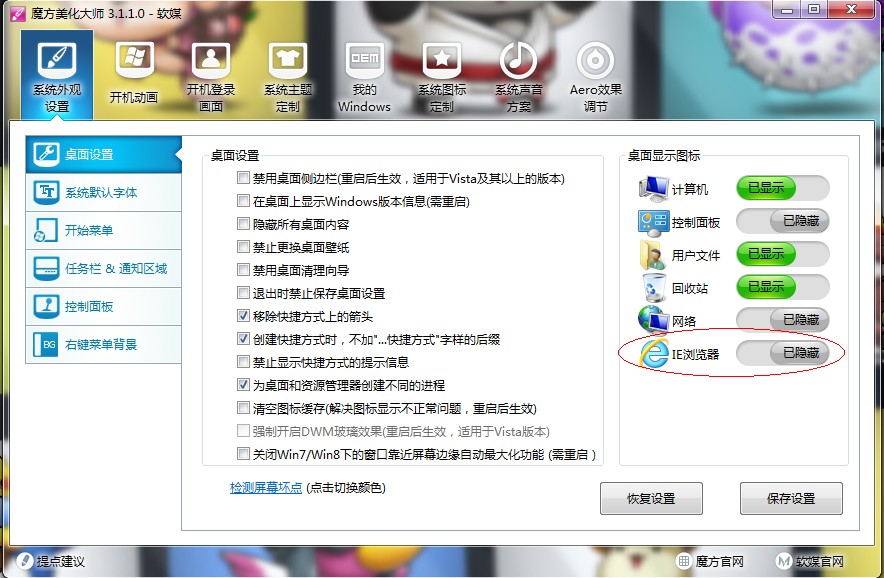Toggle 控制面板 desktop icon switch
This screenshot has width=884, height=578.
(x=783, y=220)
